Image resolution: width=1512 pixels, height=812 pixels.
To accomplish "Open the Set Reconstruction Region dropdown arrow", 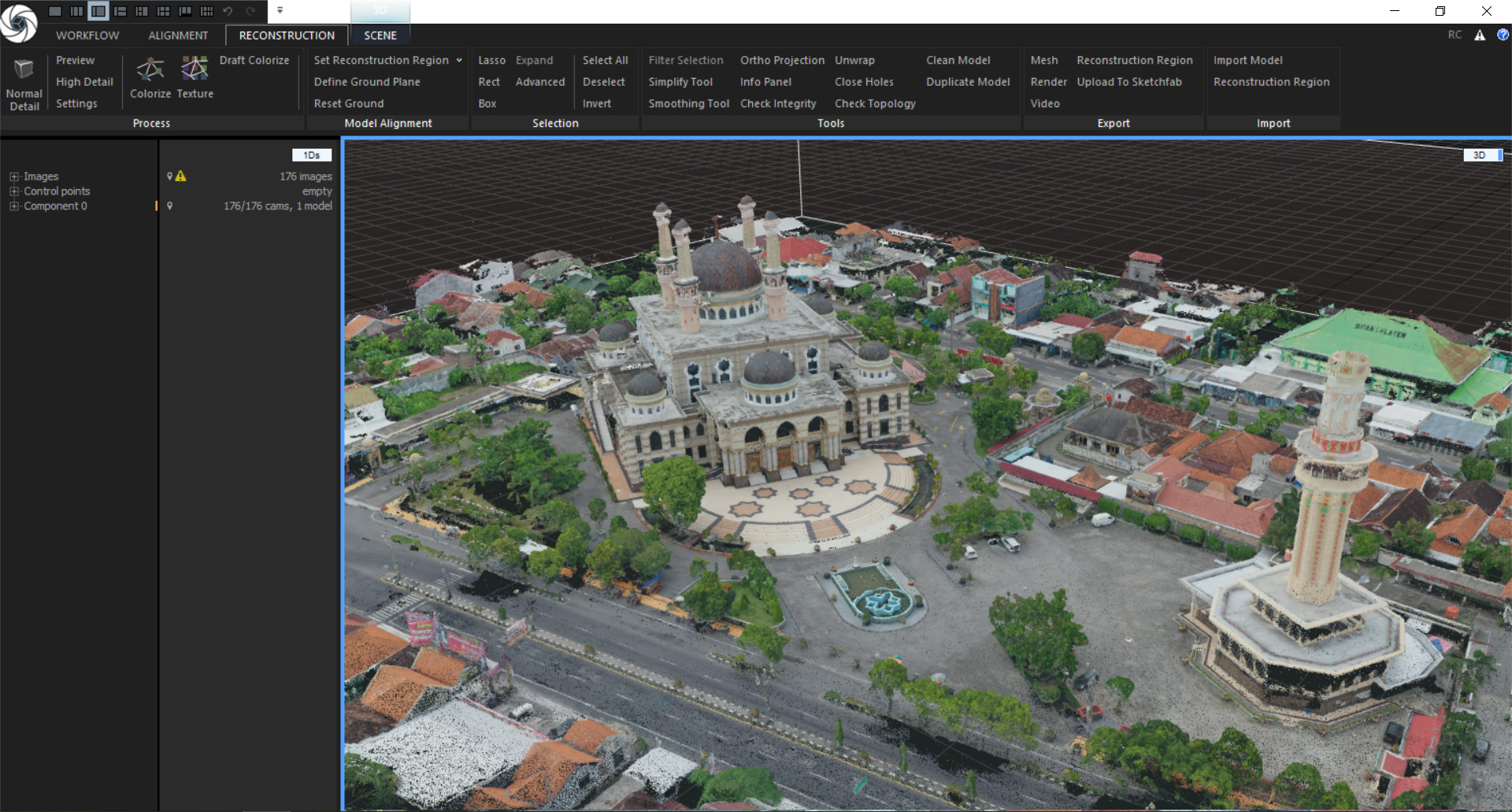I will click(459, 61).
